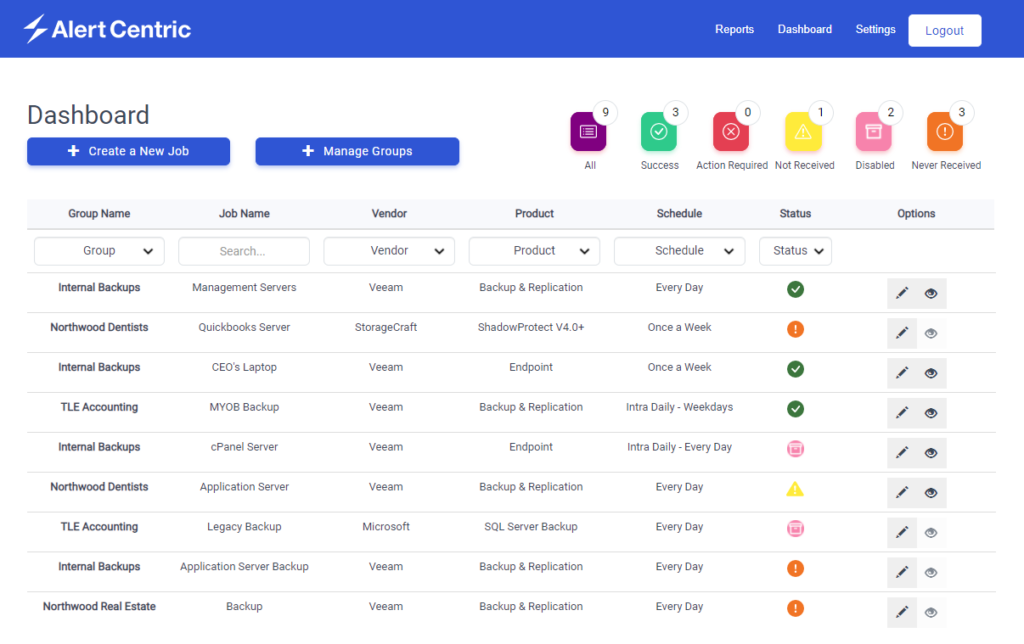Edit the Management Servers job with the pencil icon

click(x=901, y=293)
